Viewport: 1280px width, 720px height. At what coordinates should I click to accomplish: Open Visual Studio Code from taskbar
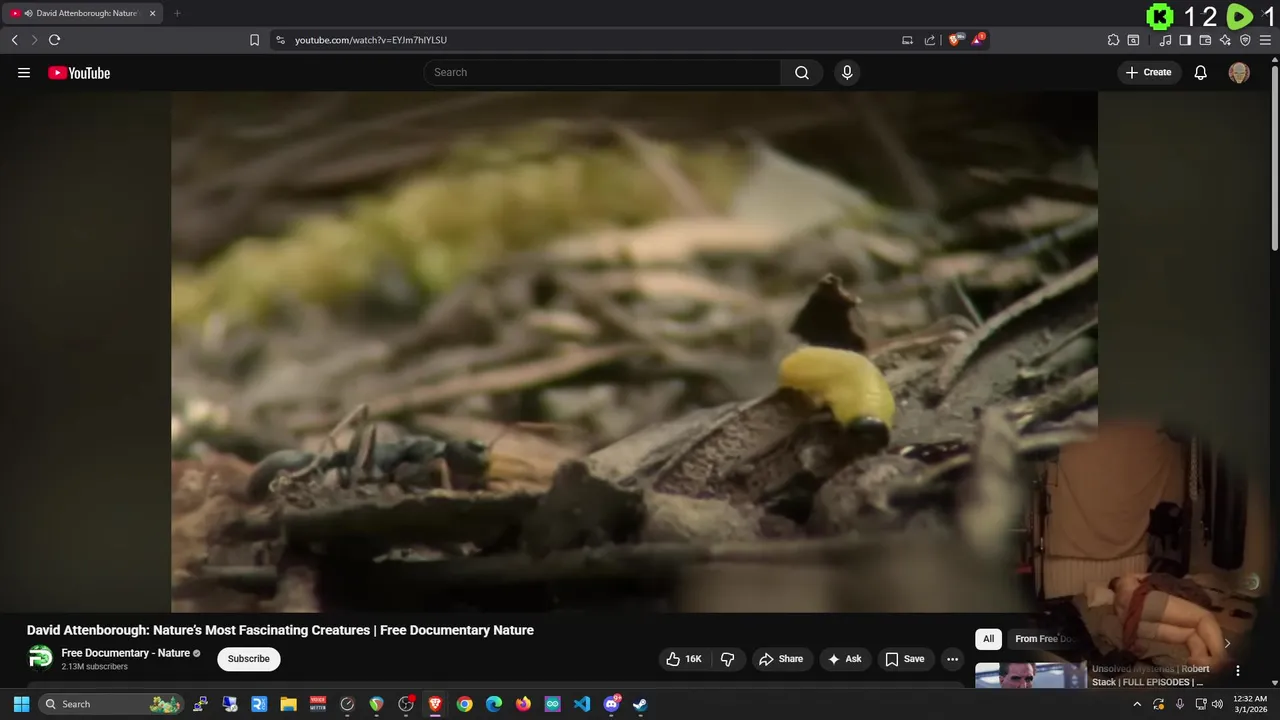click(x=582, y=704)
